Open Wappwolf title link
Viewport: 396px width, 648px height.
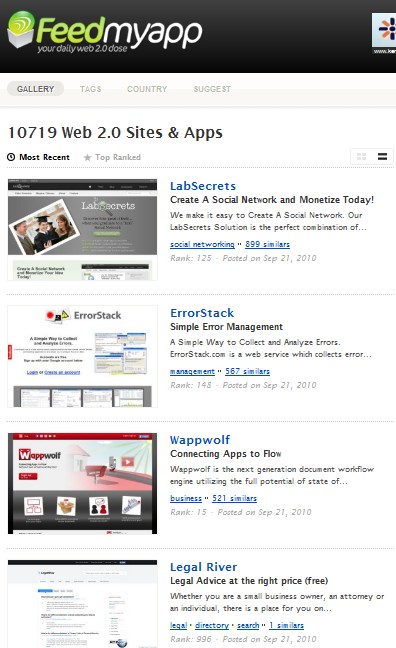tap(200, 440)
